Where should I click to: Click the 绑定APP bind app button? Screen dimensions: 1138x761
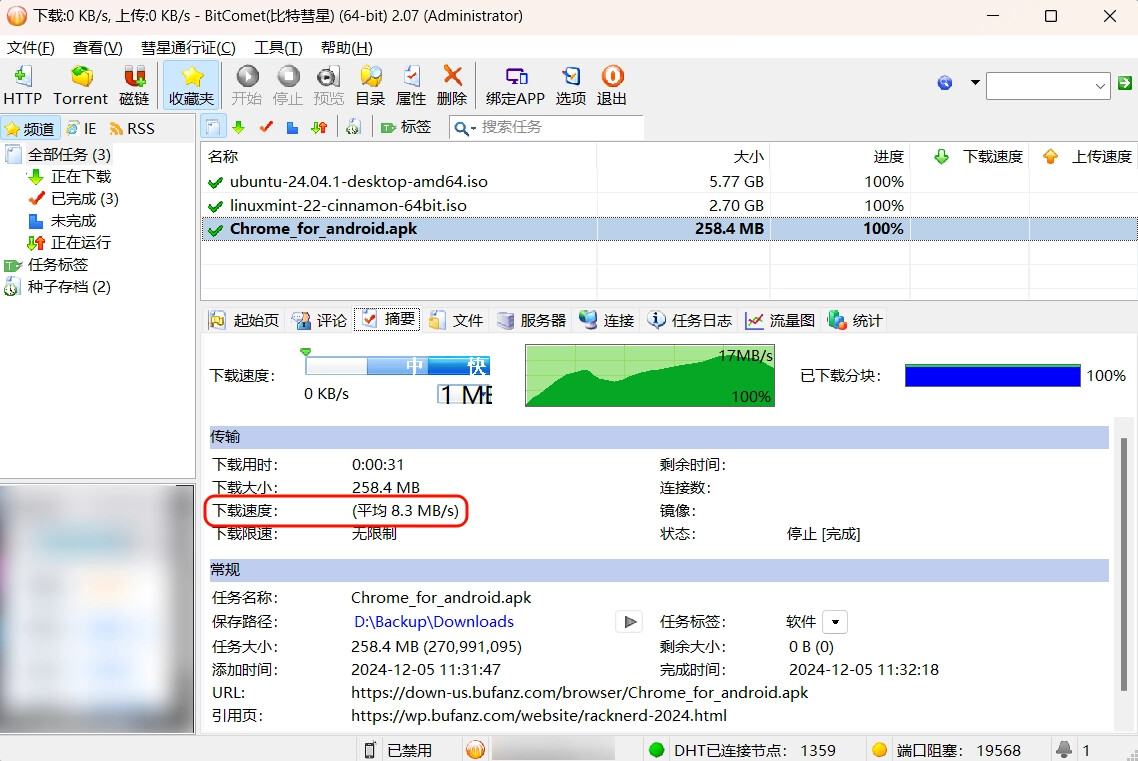click(515, 86)
